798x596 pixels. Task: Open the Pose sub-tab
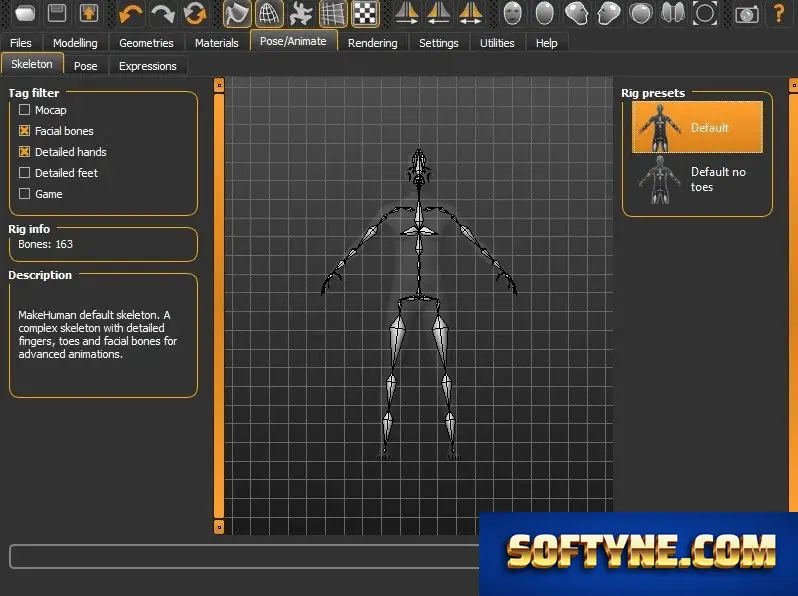tap(86, 66)
